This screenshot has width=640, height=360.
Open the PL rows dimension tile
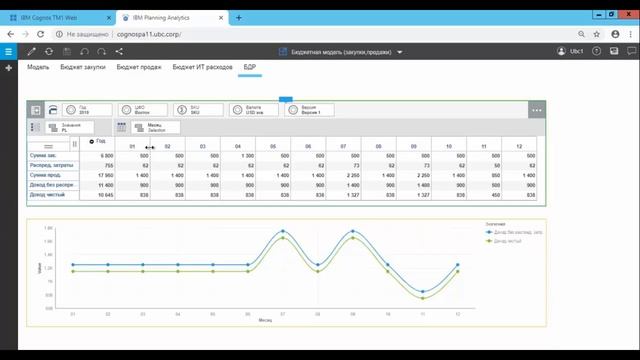click(69, 127)
